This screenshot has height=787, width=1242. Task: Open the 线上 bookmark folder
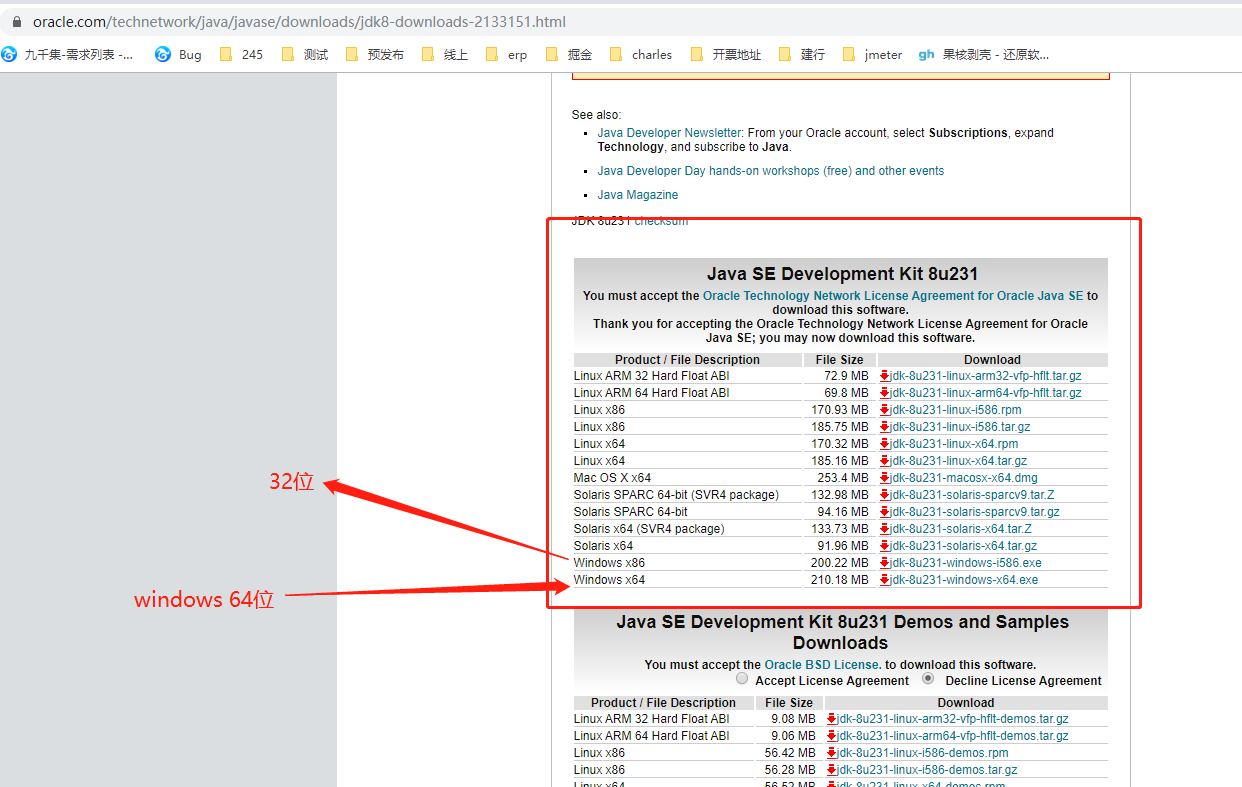click(x=445, y=55)
